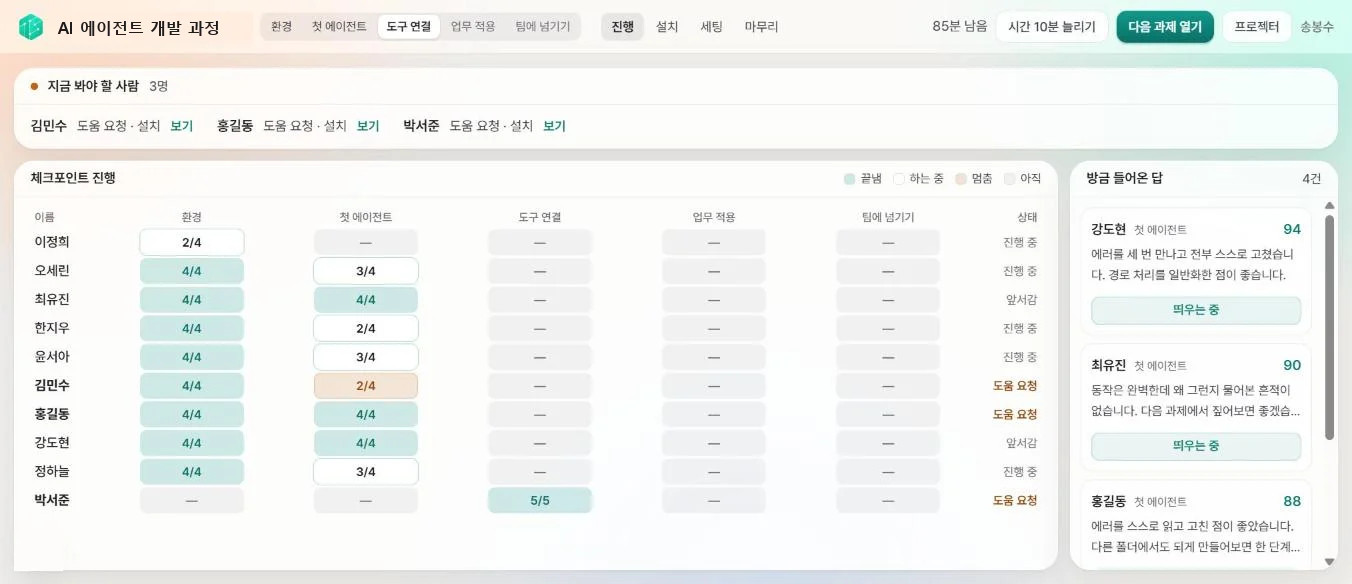Screen dimensions: 1352x584
Task: Select the 한지우 row name
Action: coord(52,328)
